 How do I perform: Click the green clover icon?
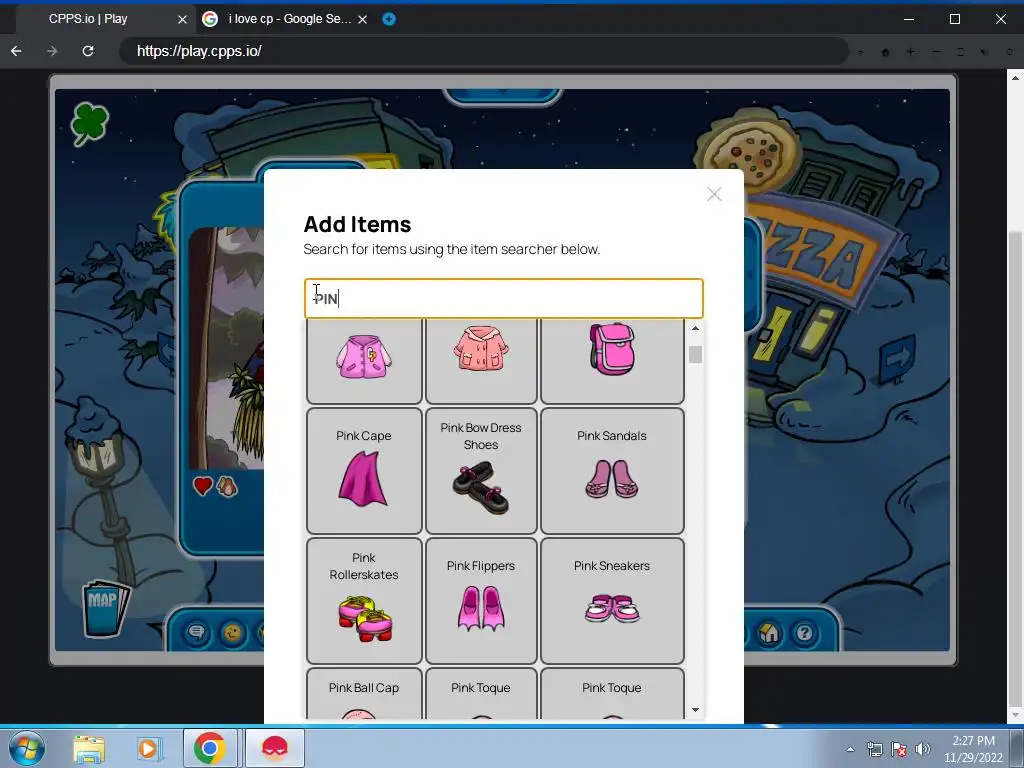point(89,123)
